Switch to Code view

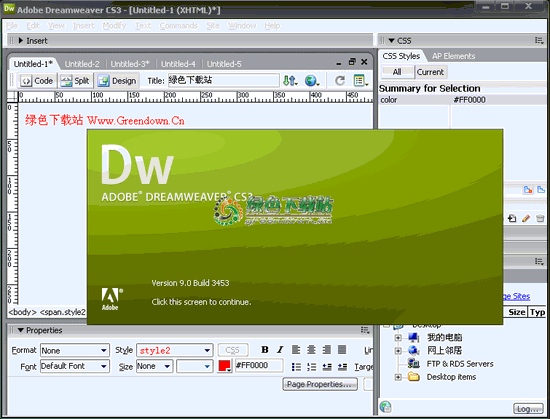(x=38, y=81)
